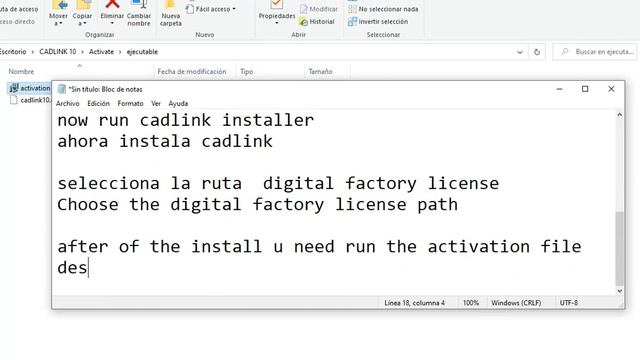Open the Ayuda menu in Notepad
The image size is (640, 360).
(178, 104)
